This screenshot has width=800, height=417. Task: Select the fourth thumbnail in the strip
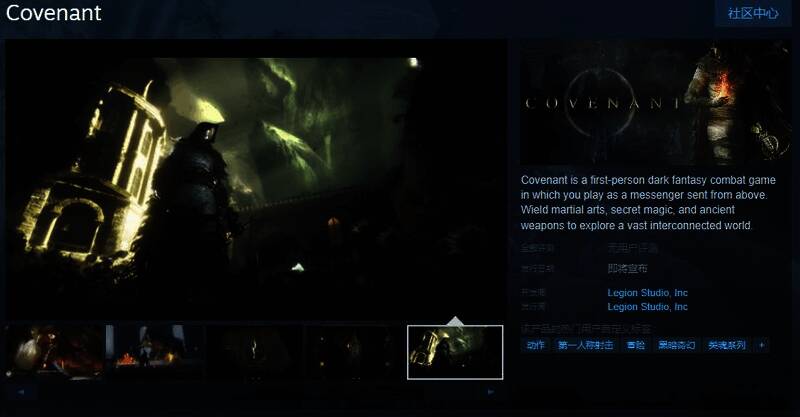tap(355, 352)
